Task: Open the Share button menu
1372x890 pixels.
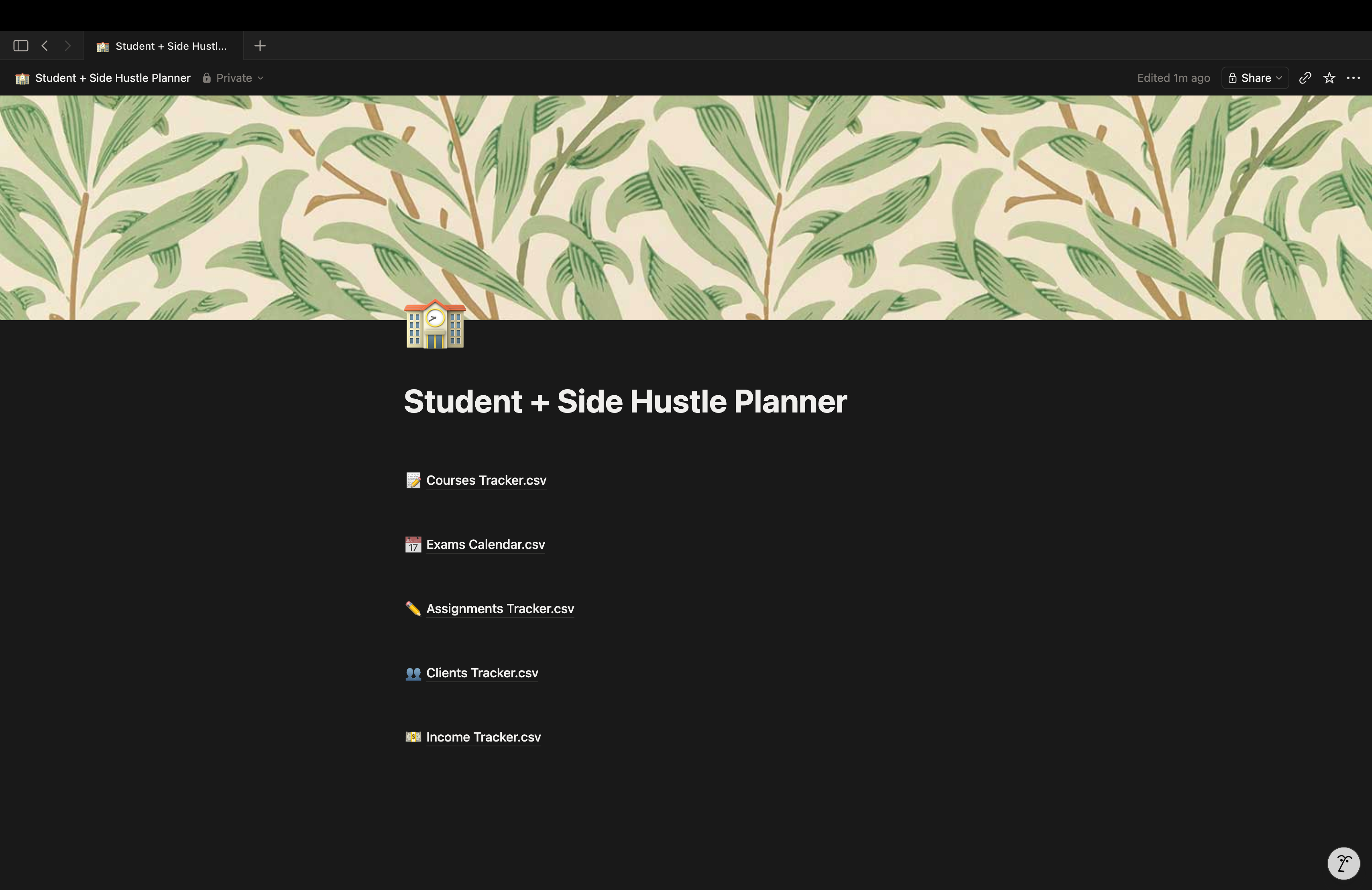Action: coord(1255,78)
